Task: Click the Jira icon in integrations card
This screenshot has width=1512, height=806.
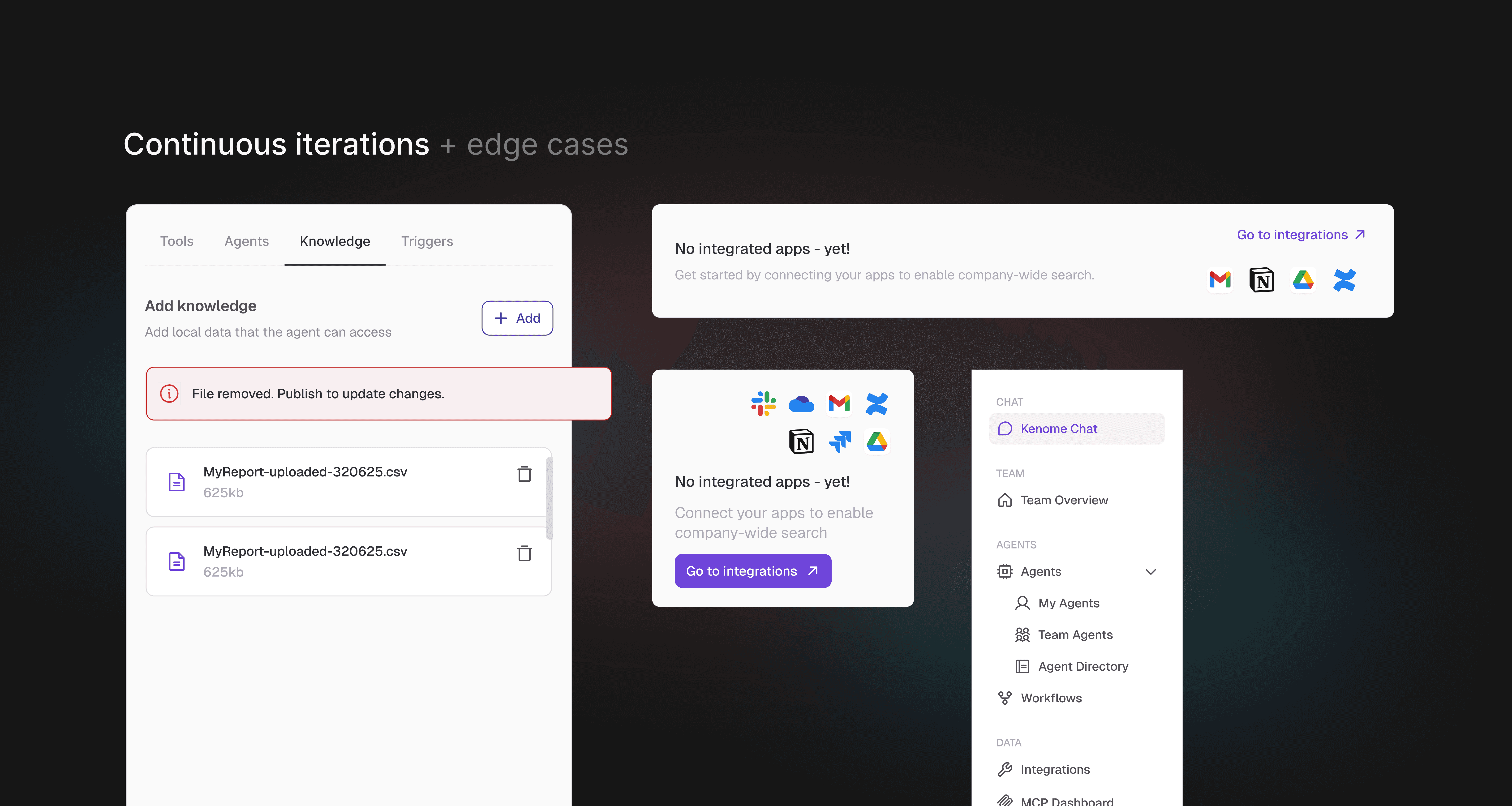Action: click(839, 442)
